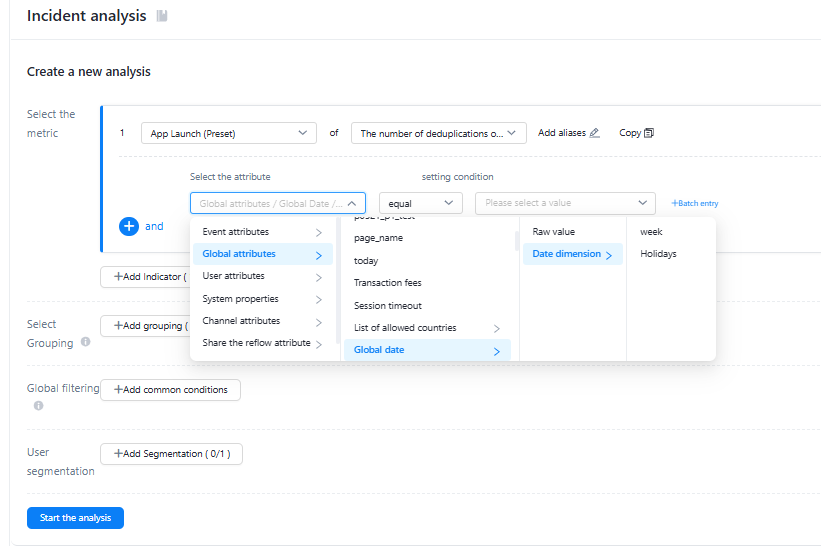Select the today attribute
Image resolution: width=821 pixels, height=546 pixels.
pyautogui.click(x=427, y=261)
